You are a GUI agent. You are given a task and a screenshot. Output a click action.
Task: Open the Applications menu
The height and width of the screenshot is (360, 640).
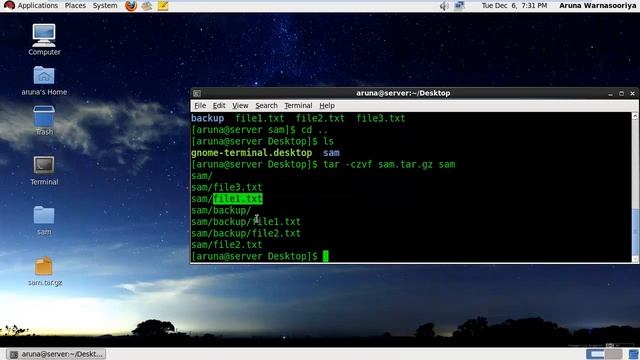tap(38, 6)
